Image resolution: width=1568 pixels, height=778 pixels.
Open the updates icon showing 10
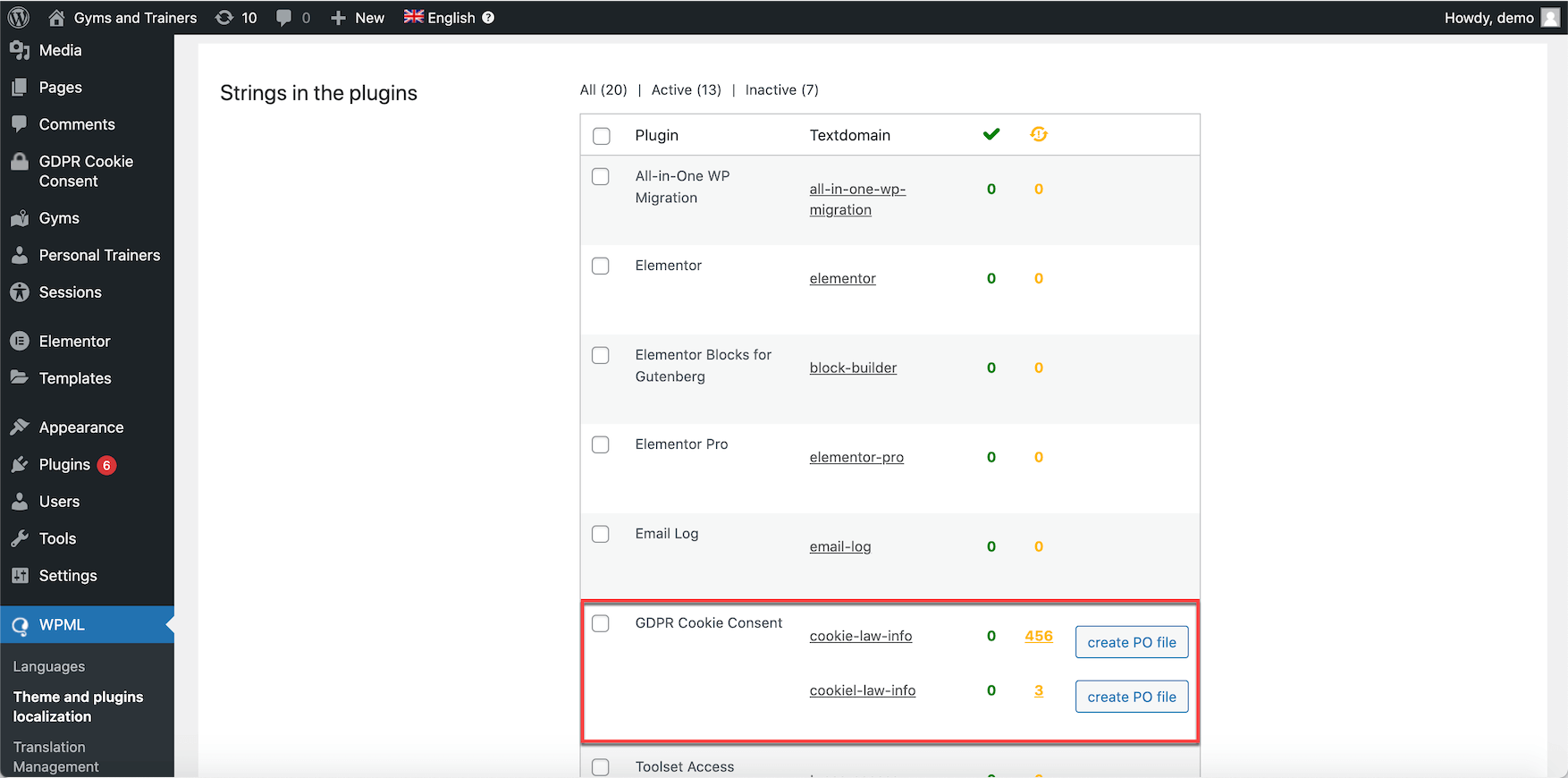click(224, 18)
